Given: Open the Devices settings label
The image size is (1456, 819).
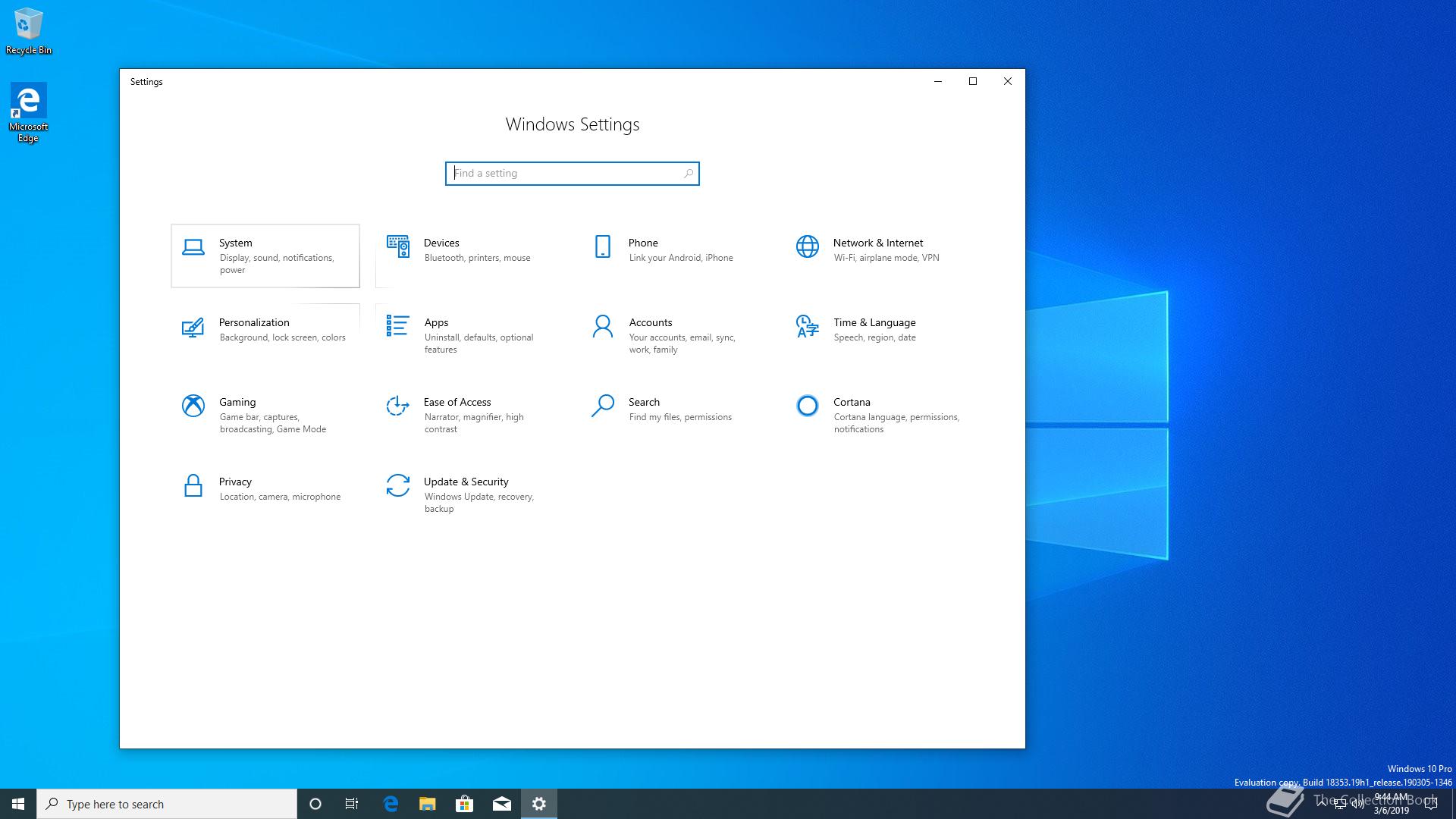Looking at the screenshot, I should pyautogui.click(x=441, y=243).
